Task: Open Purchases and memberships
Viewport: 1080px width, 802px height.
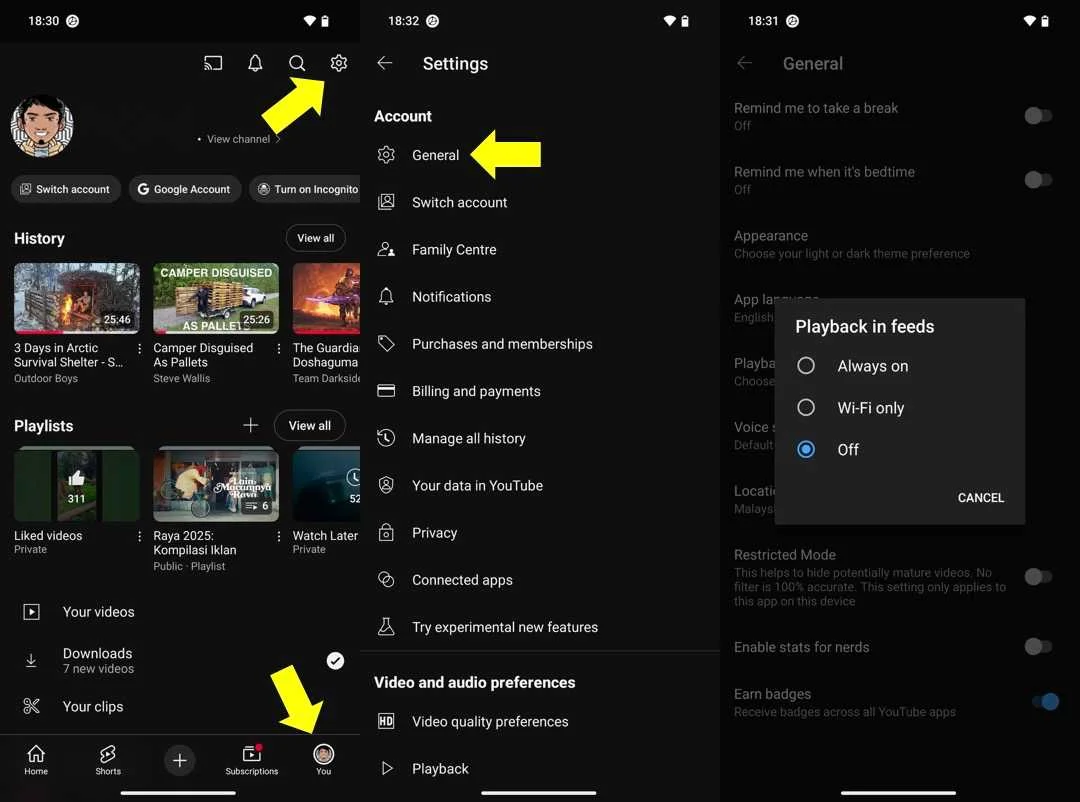Action: (540, 344)
